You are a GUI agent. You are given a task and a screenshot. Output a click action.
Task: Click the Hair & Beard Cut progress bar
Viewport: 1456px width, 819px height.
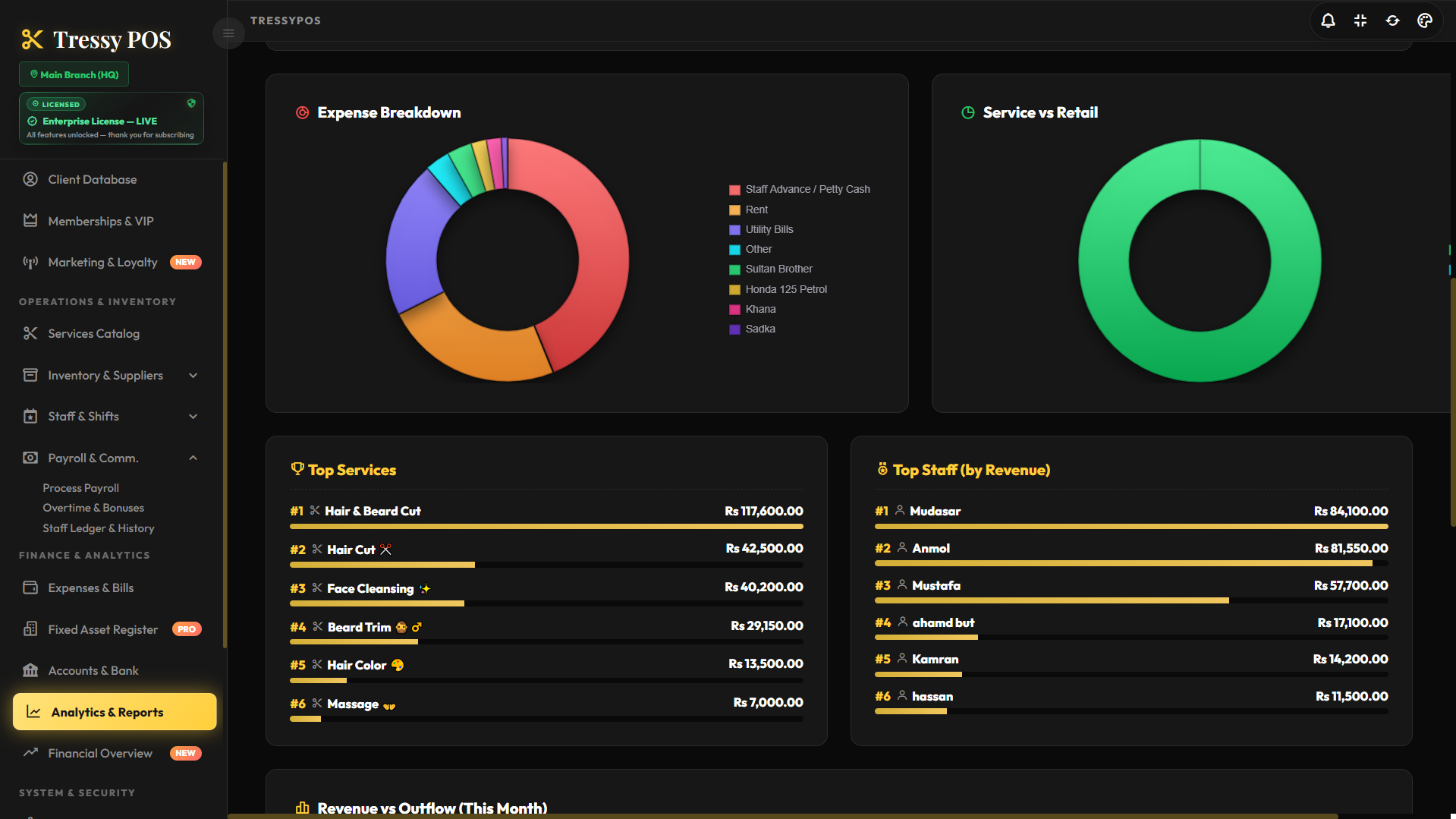[546, 526]
